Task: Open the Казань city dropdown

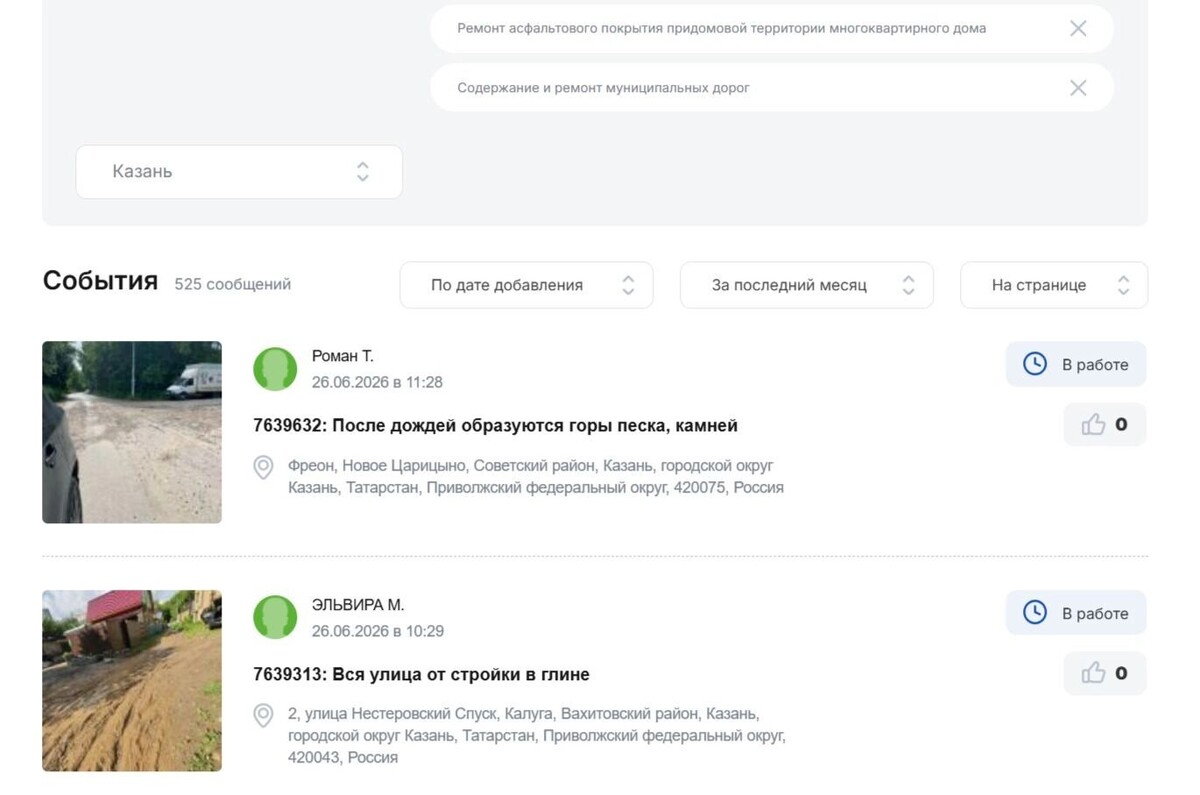Action: pos(239,172)
